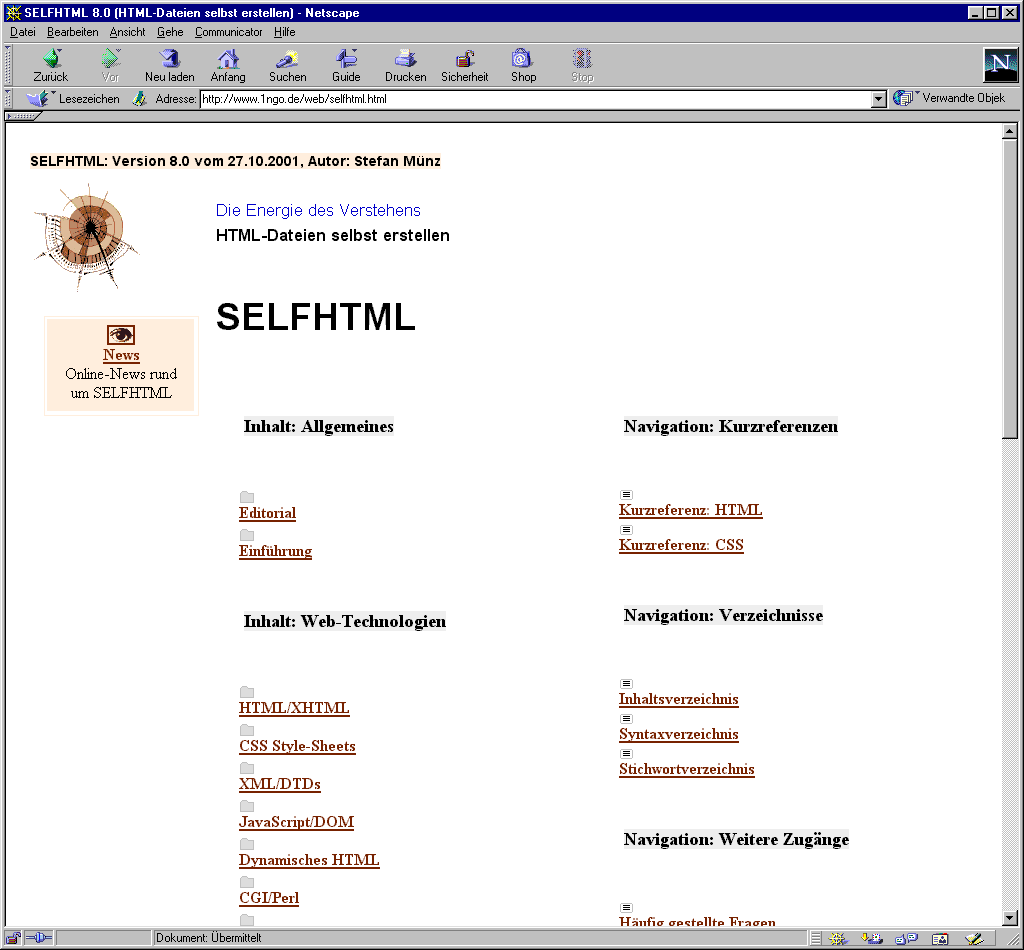
Task: Open the JavaScript/DOM link
Action: (296, 823)
